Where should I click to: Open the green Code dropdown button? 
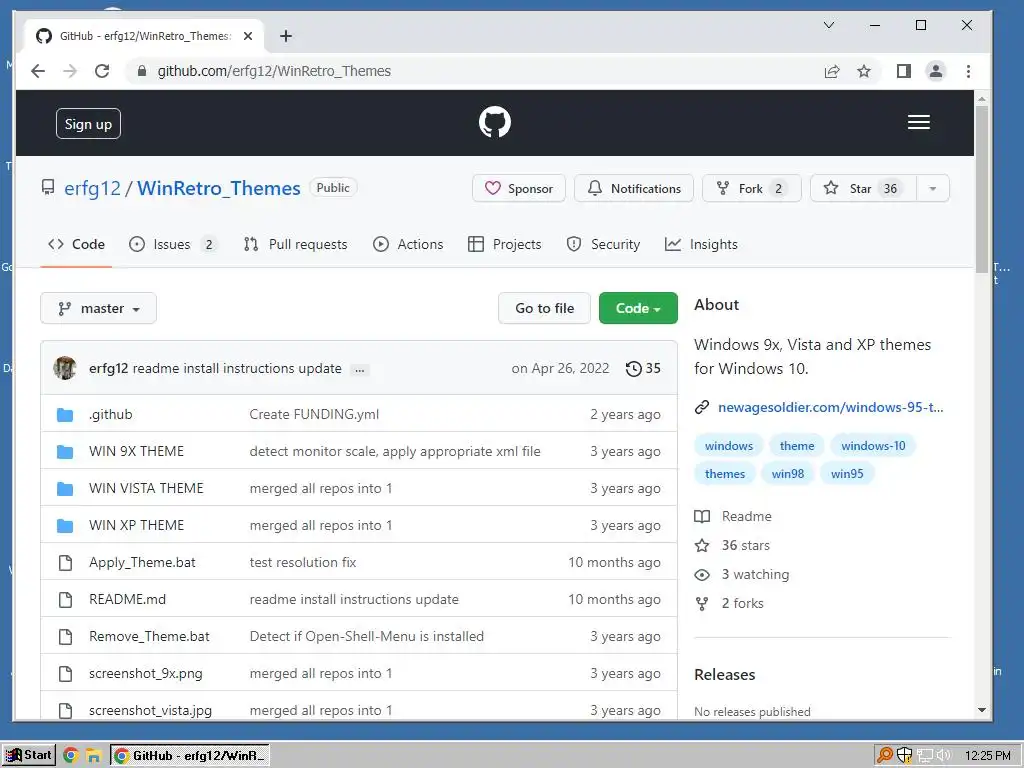(638, 308)
